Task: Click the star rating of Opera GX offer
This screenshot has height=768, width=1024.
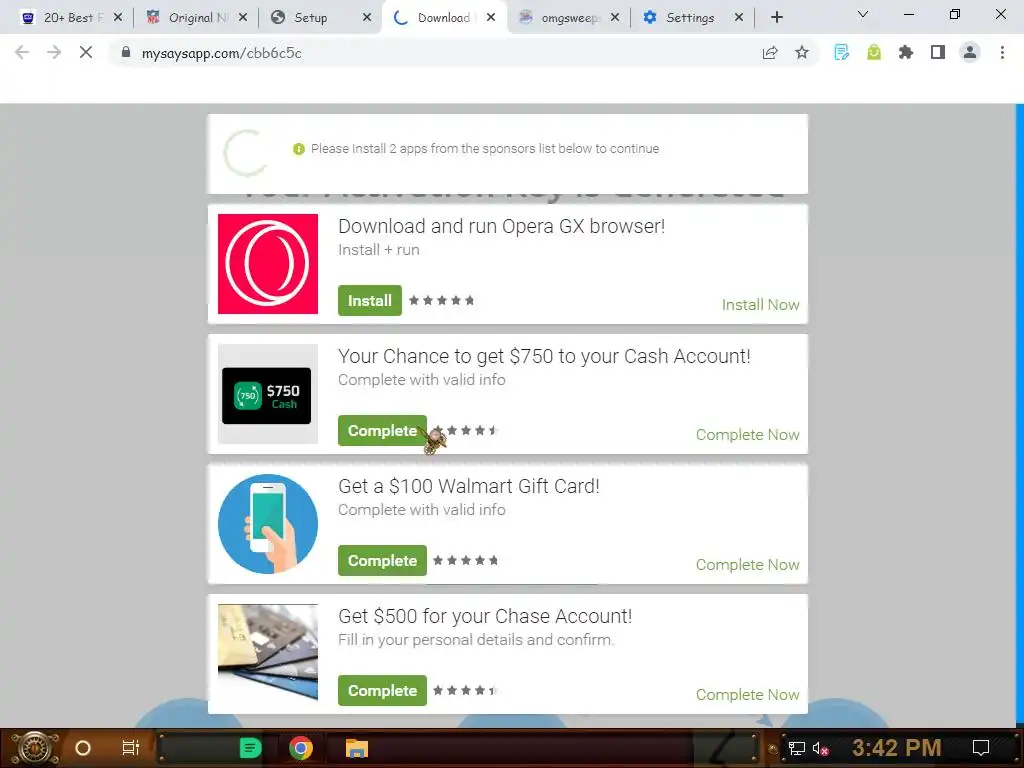Action: coord(441,300)
